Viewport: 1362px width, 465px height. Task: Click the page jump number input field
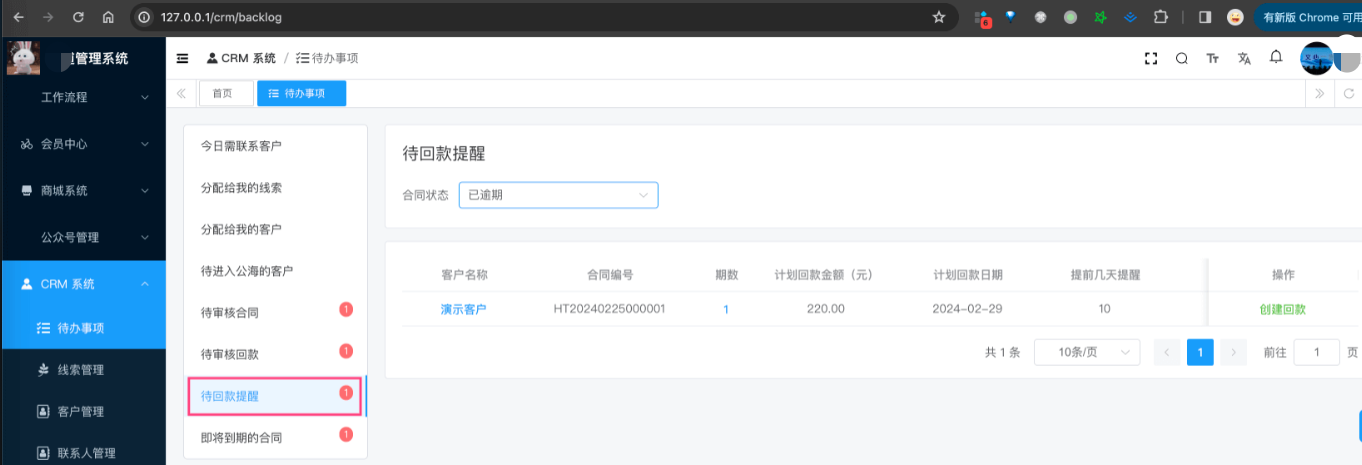point(1316,352)
